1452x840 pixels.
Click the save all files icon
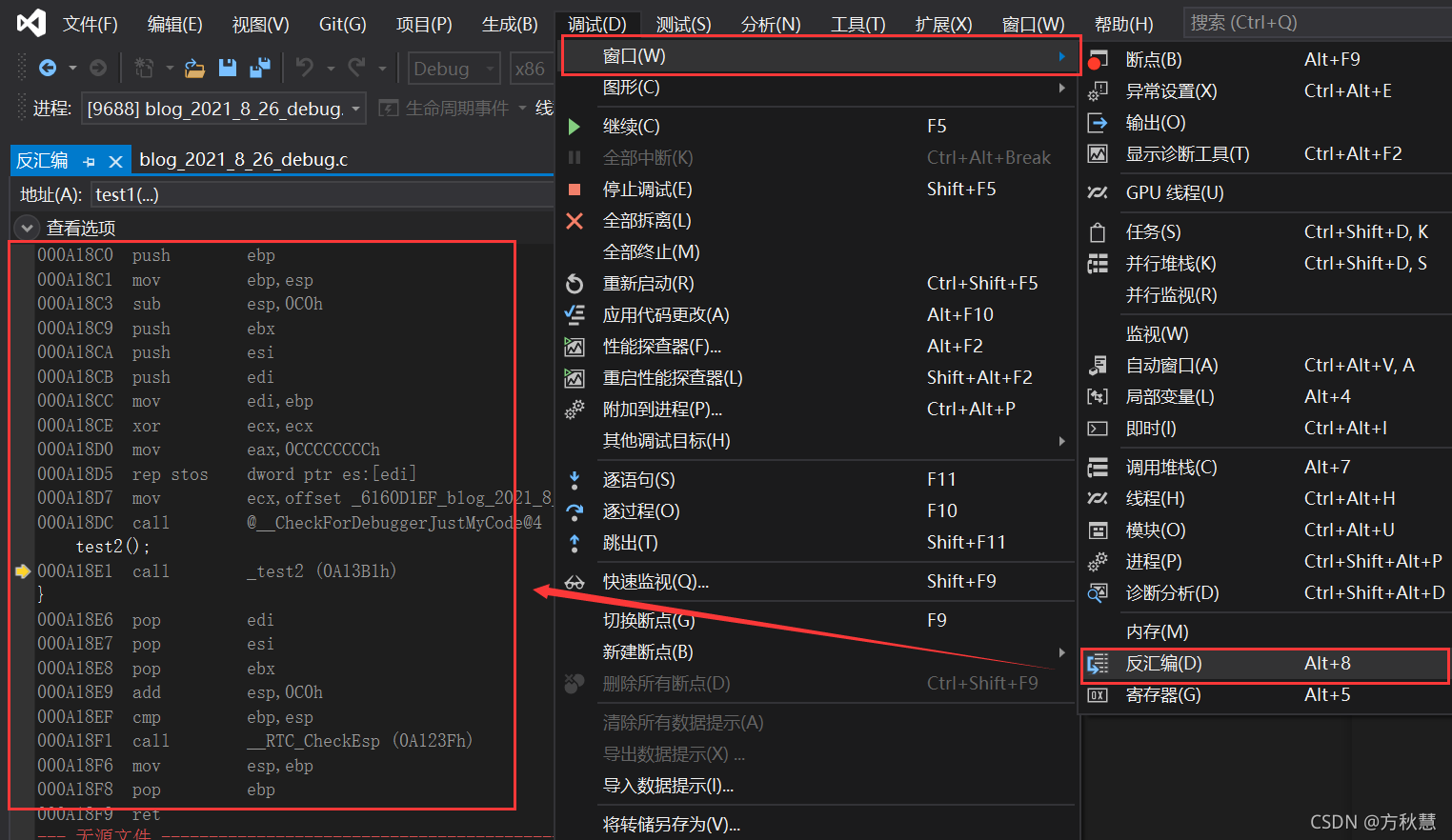[259, 68]
